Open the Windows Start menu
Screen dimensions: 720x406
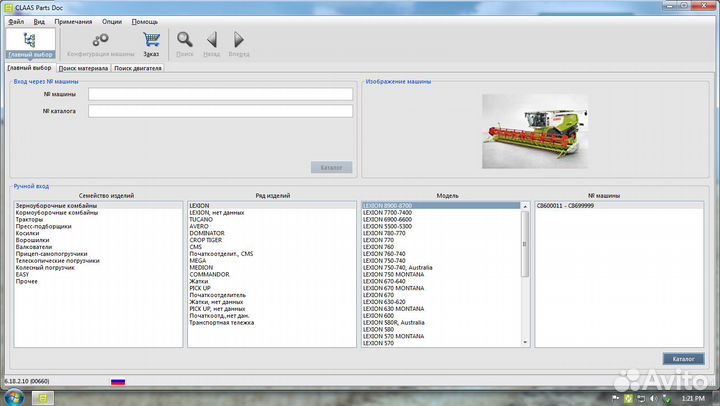click(14, 398)
